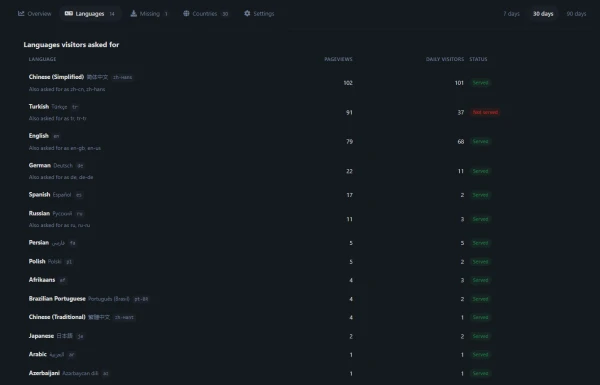Click 'Also asked for as en-gb, en-us'
Image resolution: width=600 pixels, height=385 pixels.
[x=65, y=148]
